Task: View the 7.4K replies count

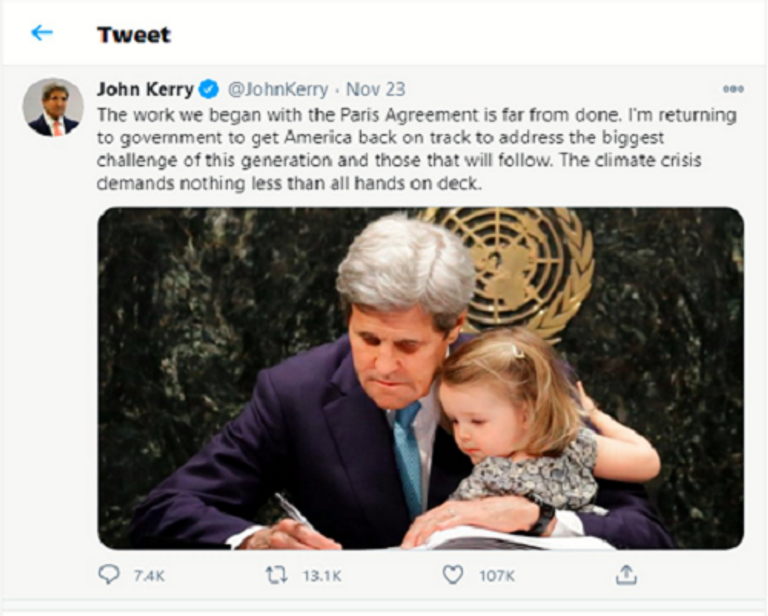Action: pyautogui.click(x=147, y=576)
